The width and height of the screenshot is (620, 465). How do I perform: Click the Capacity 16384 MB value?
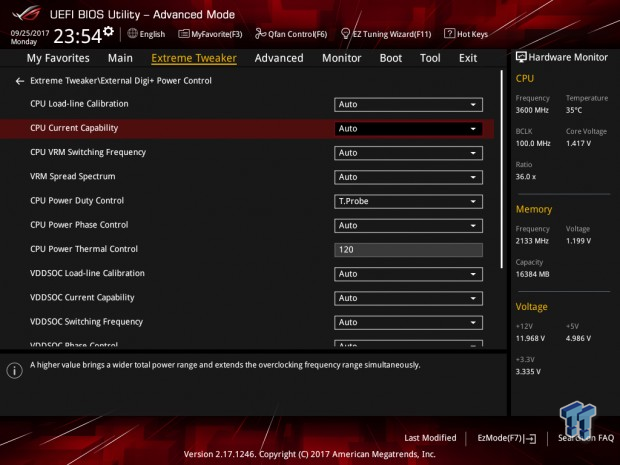532,274
